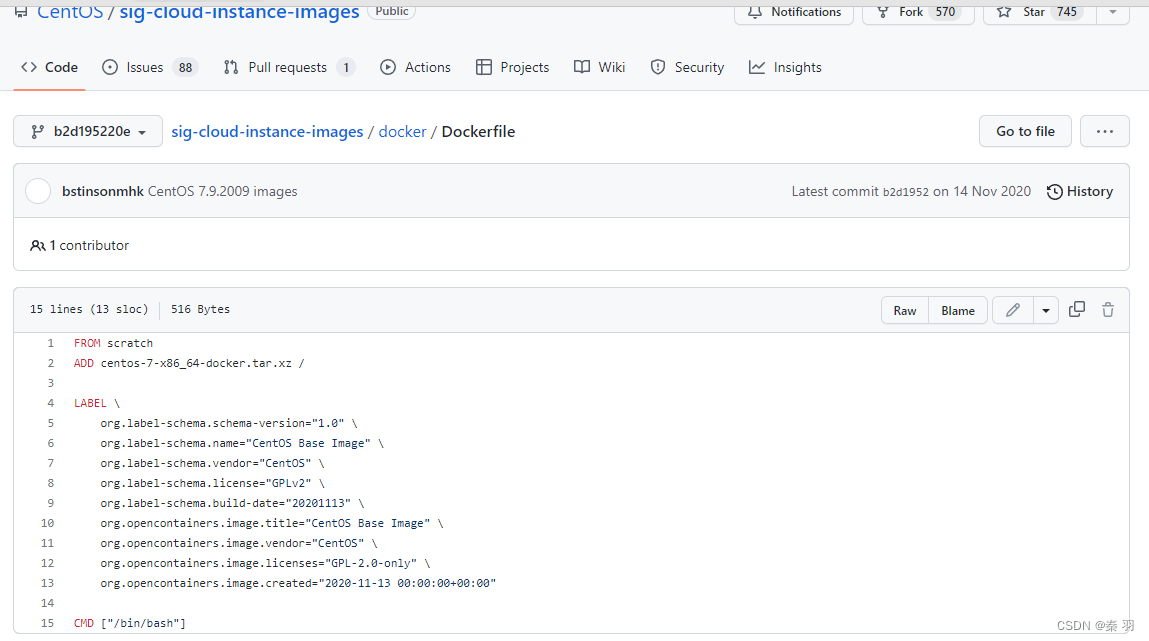Image resolution: width=1149 pixels, height=641 pixels.
Task: Click the CMD ["/bin/bash"] line
Action: click(x=130, y=623)
